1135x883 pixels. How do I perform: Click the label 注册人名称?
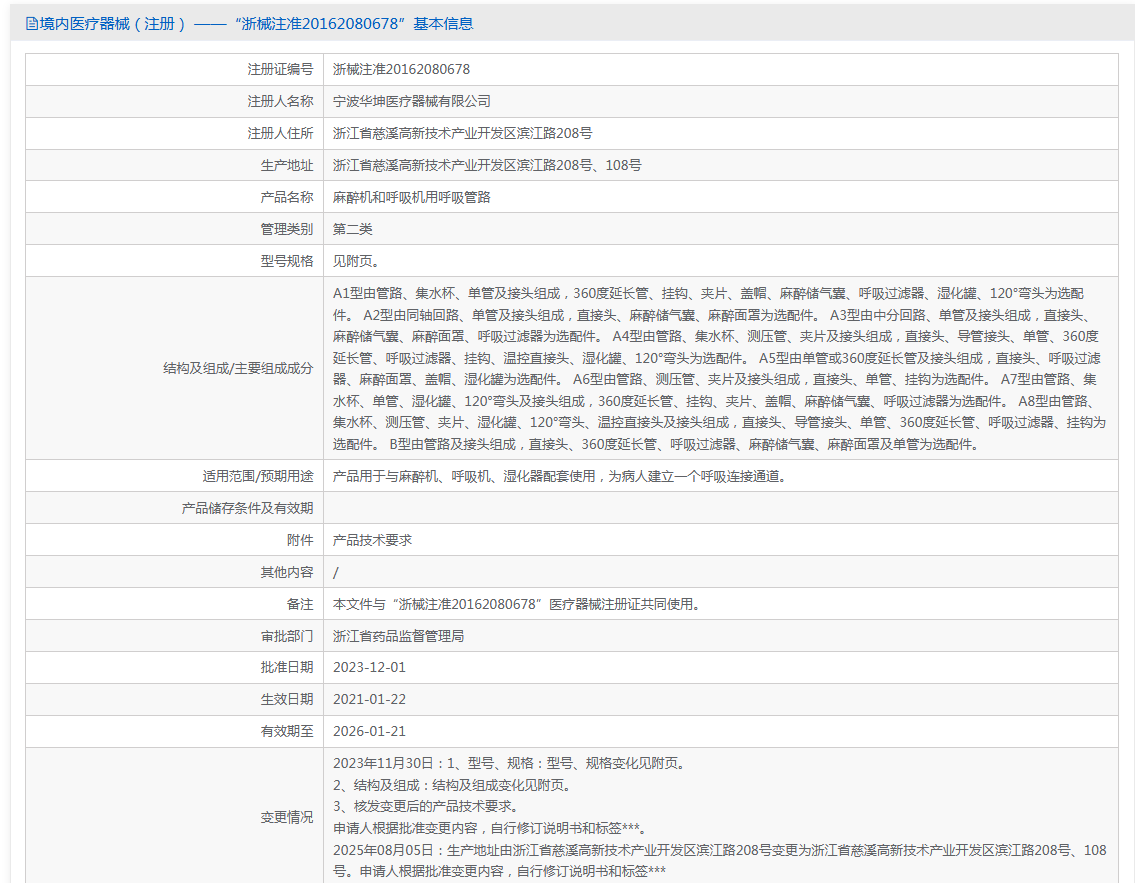pyautogui.click(x=280, y=101)
